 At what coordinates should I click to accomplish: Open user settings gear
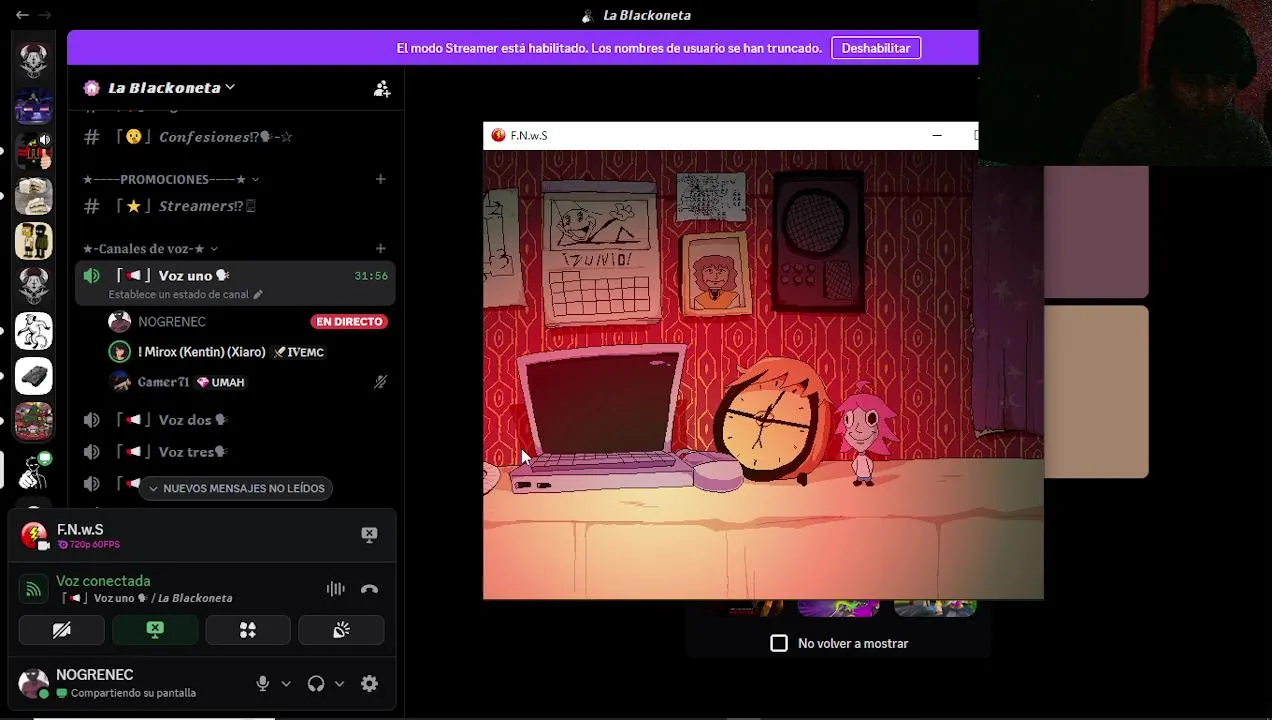tap(369, 684)
